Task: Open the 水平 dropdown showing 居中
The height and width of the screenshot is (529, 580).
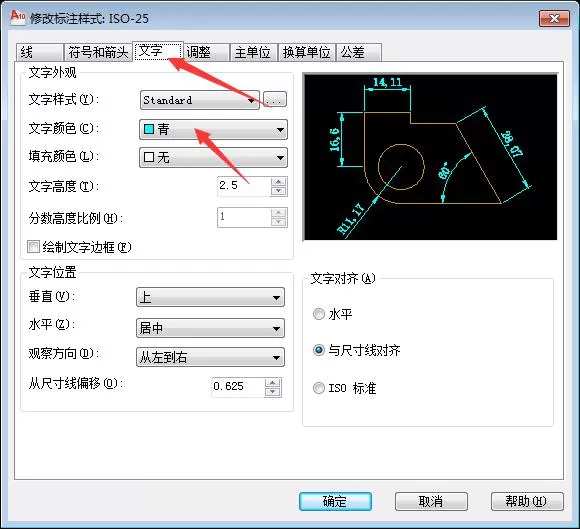Action: (x=210, y=328)
